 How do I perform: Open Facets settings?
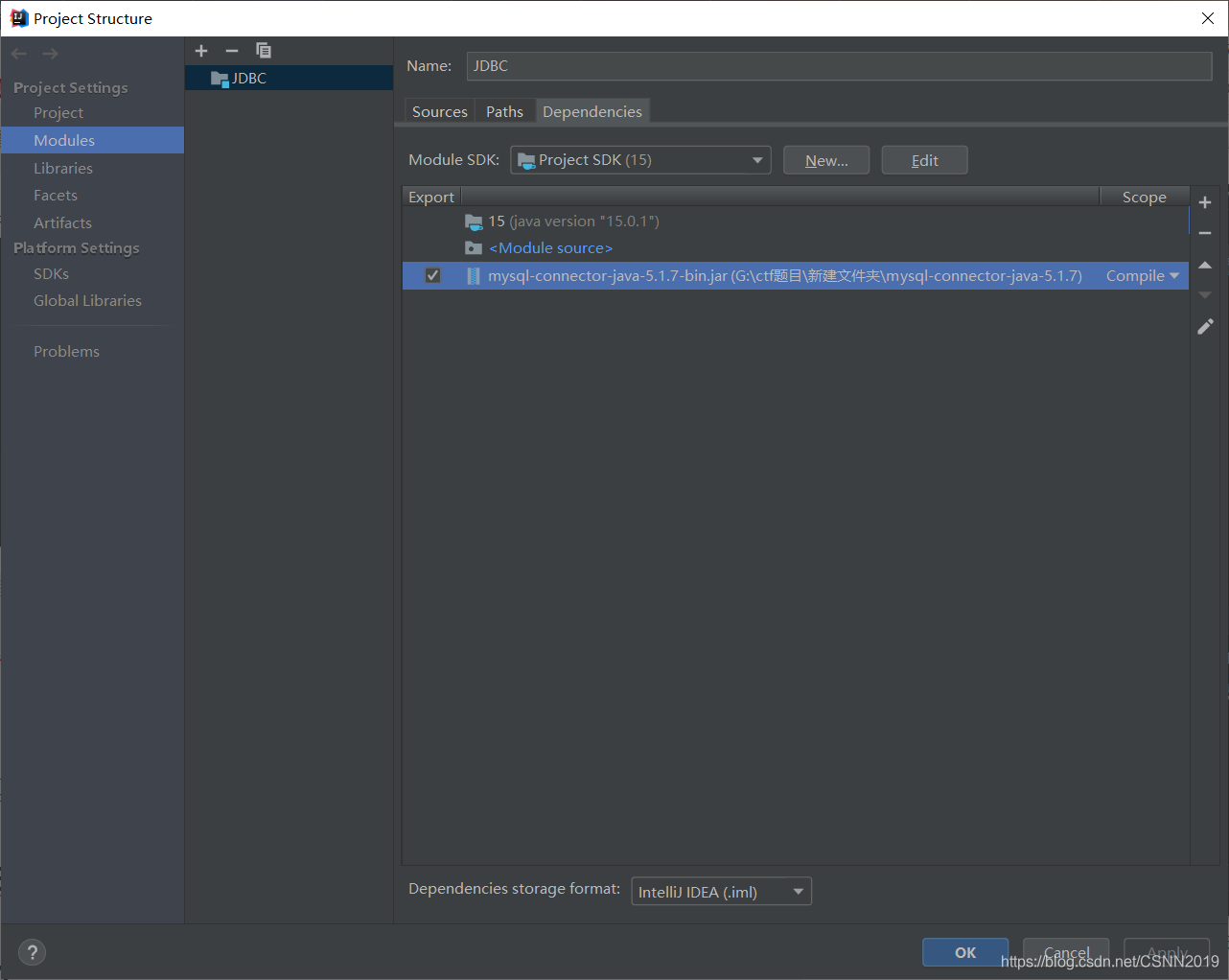pos(56,195)
